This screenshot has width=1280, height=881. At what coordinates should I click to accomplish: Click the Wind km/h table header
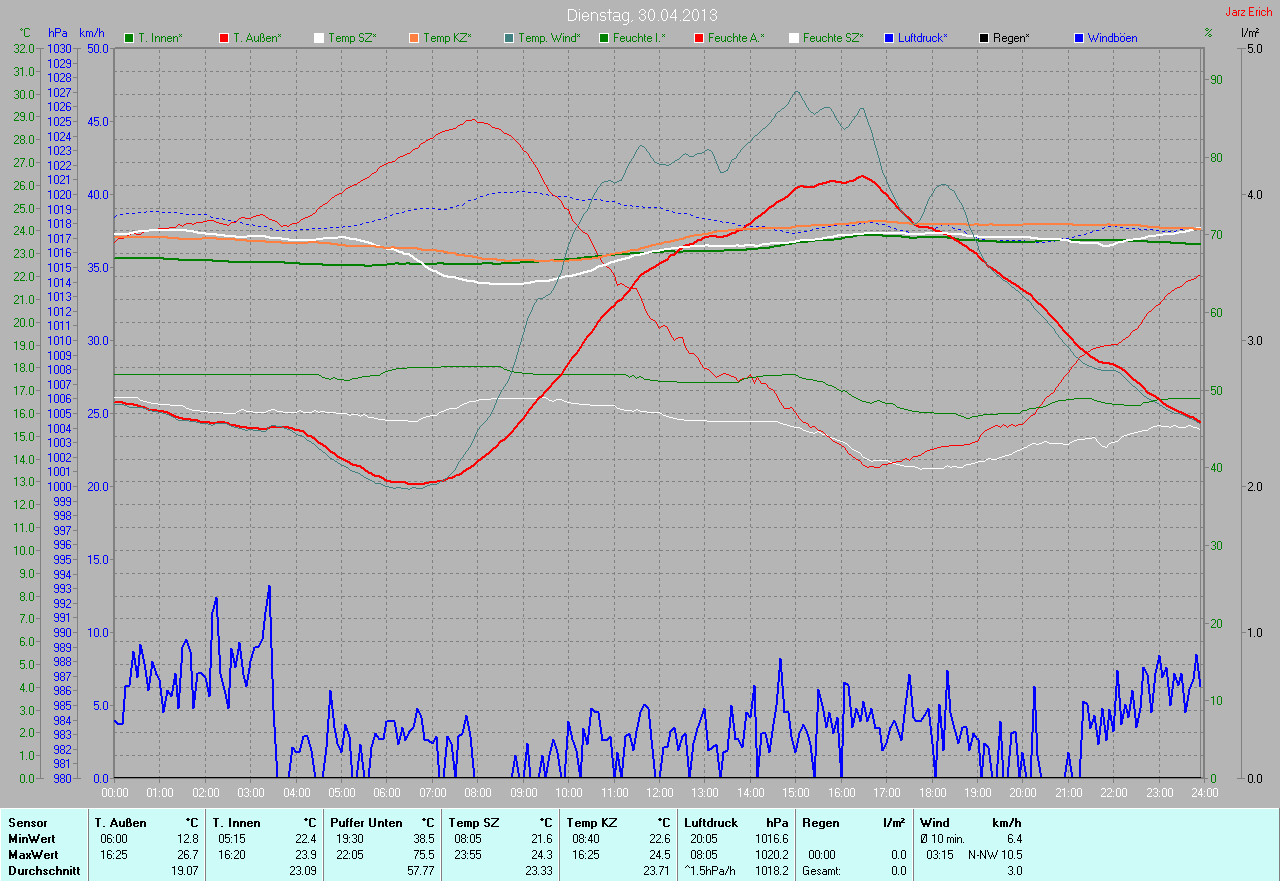[970, 822]
